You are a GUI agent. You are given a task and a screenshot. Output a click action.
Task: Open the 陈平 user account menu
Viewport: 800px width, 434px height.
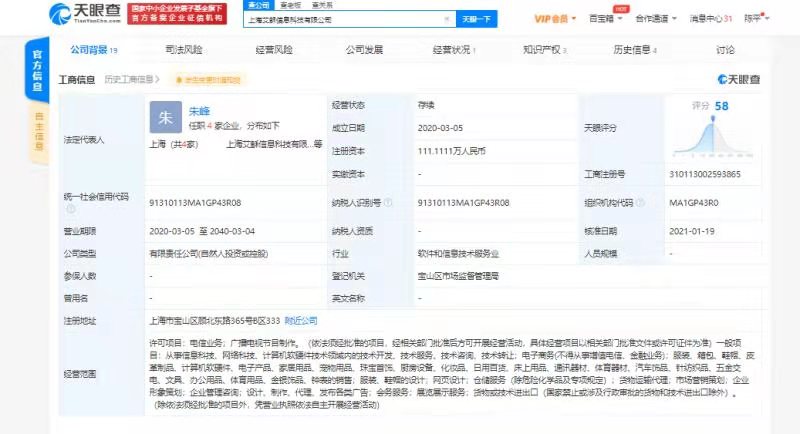pos(756,19)
